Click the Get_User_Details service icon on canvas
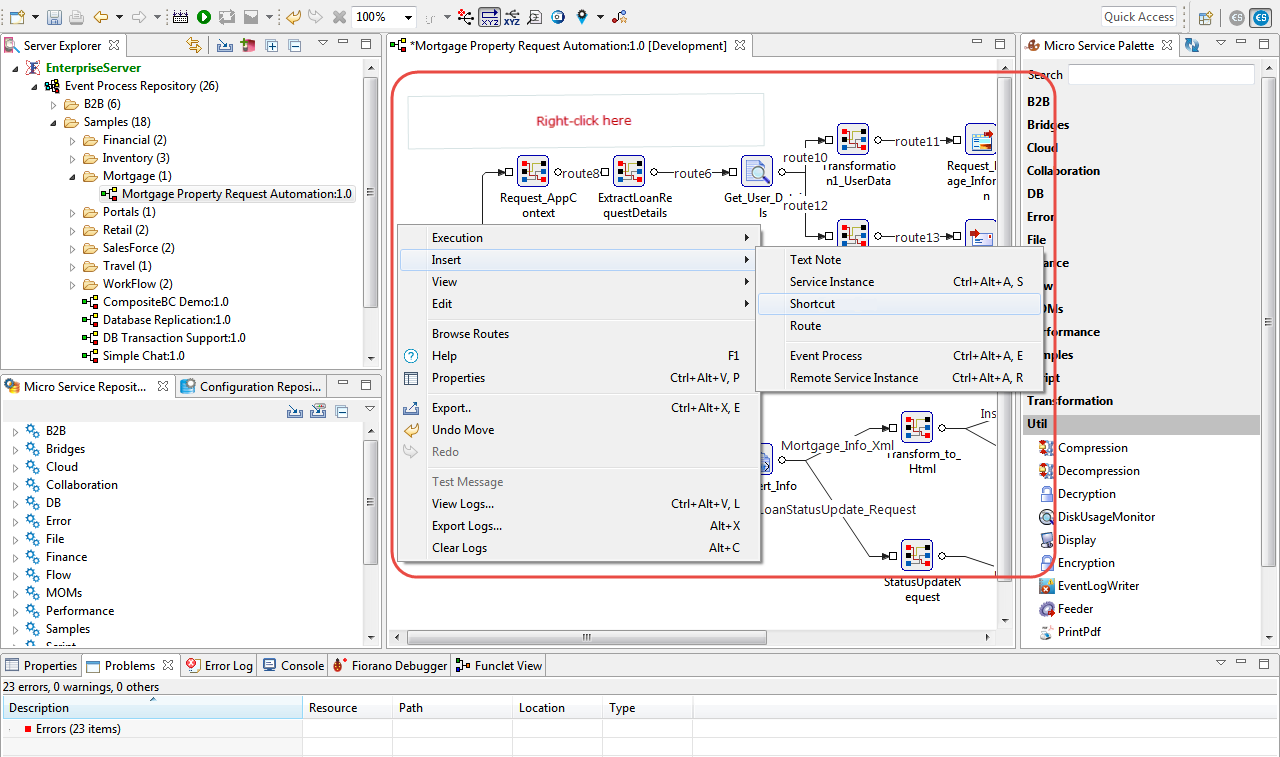Screen dimensions: 1280x757 757,172
